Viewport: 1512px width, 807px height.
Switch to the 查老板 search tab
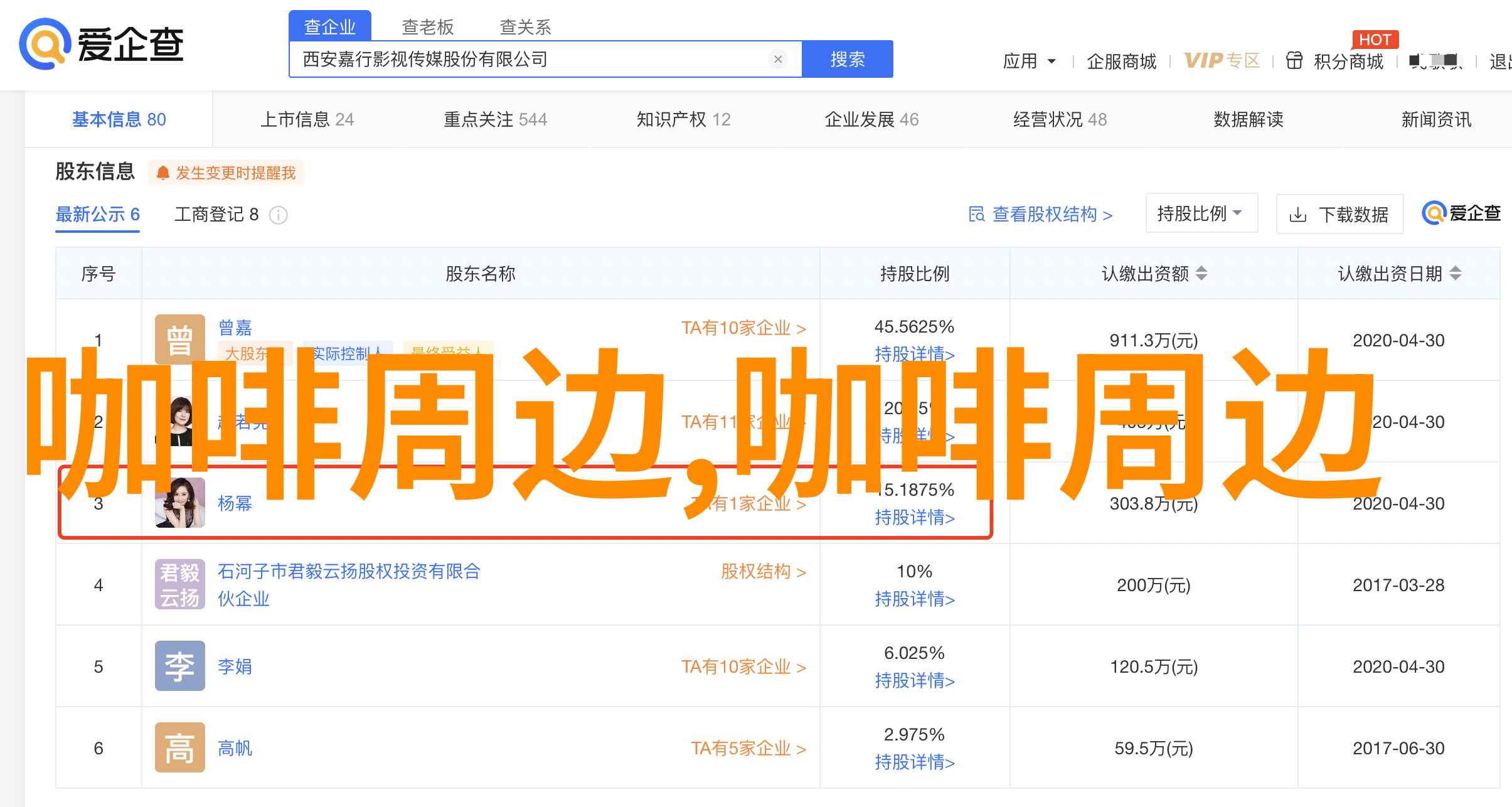tap(428, 26)
